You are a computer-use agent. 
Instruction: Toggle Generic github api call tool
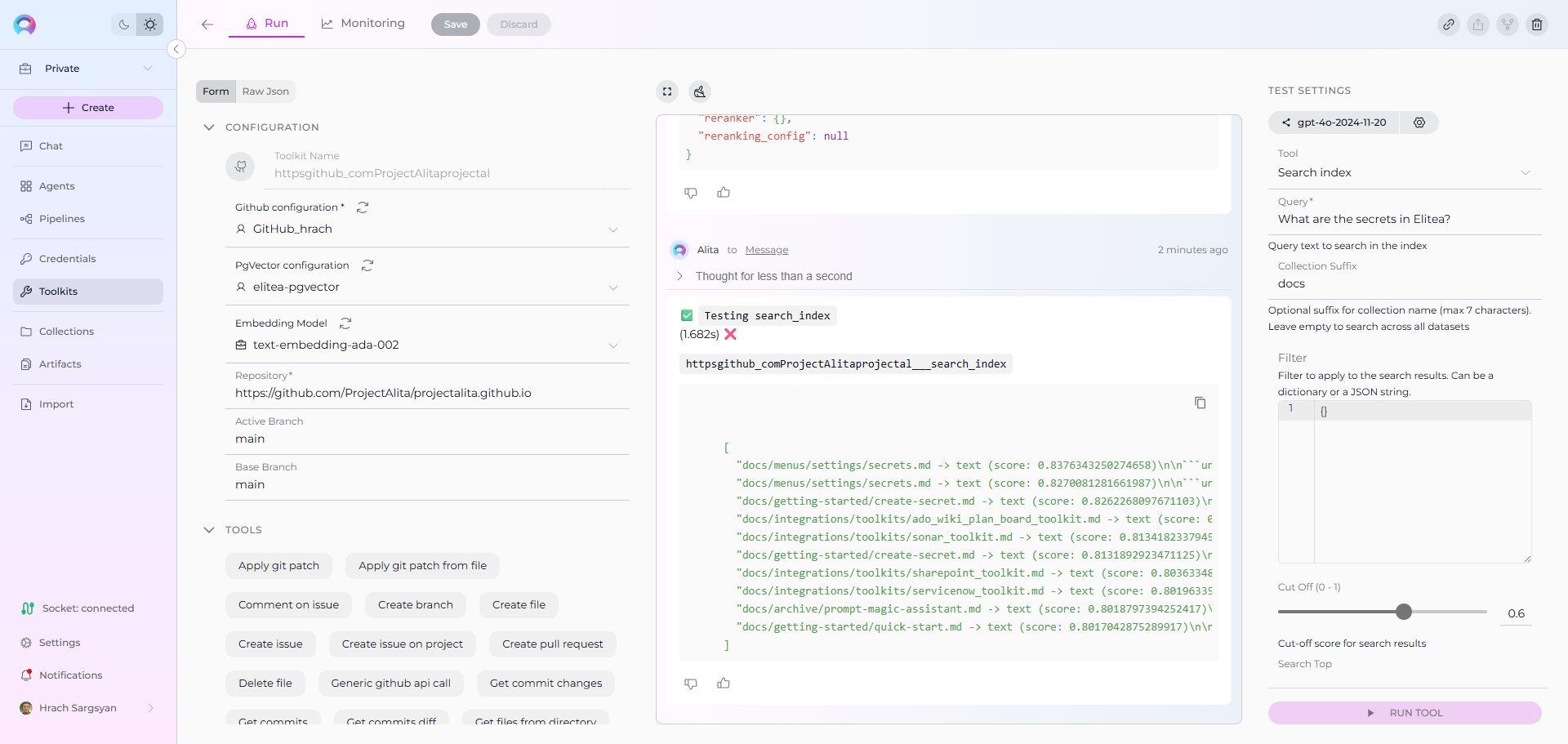(x=391, y=684)
